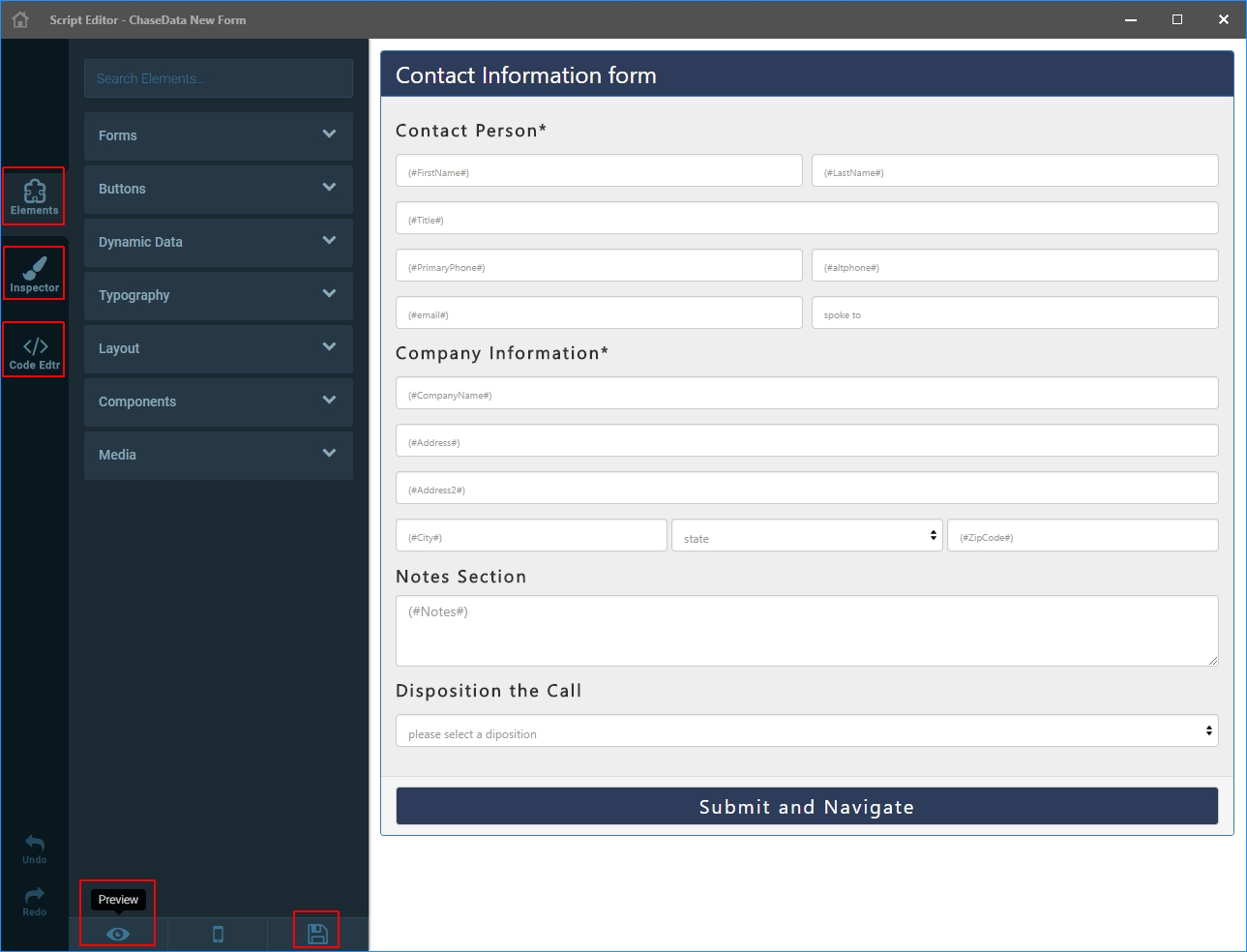Screen dimensions: 1247x952
Task: Select the Inspector tool
Action: point(33,273)
